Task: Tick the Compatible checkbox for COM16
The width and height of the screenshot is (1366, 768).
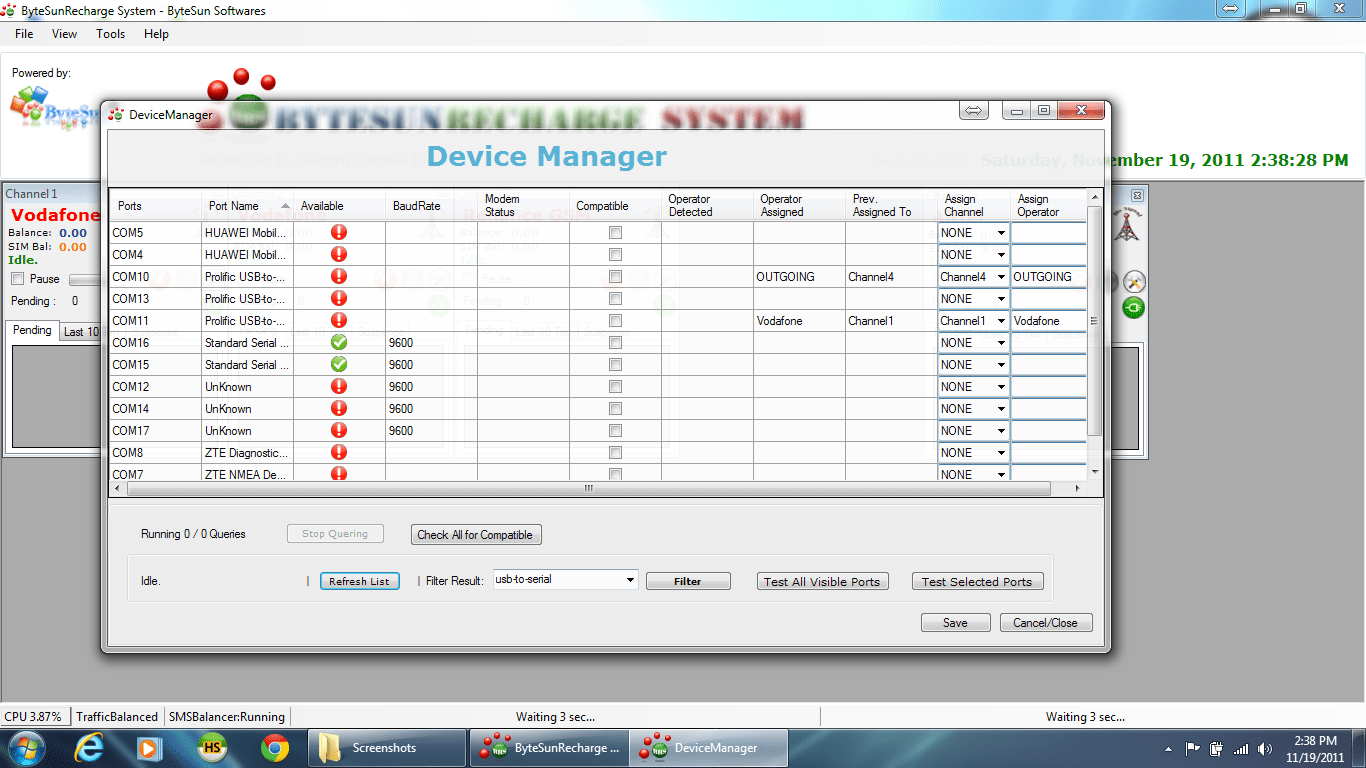Action: click(x=615, y=342)
